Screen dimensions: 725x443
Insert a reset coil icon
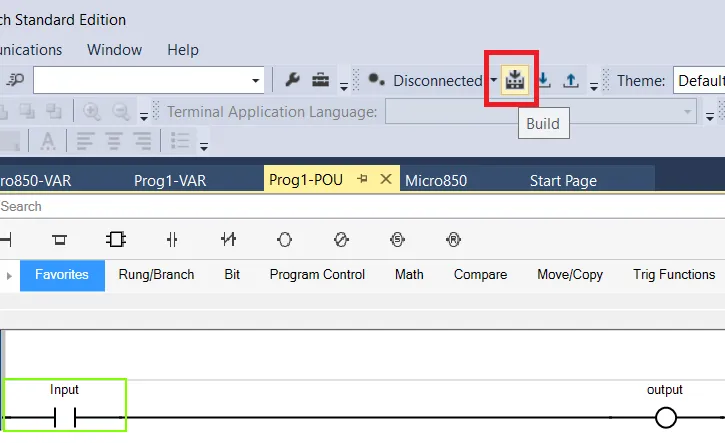[453, 240]
